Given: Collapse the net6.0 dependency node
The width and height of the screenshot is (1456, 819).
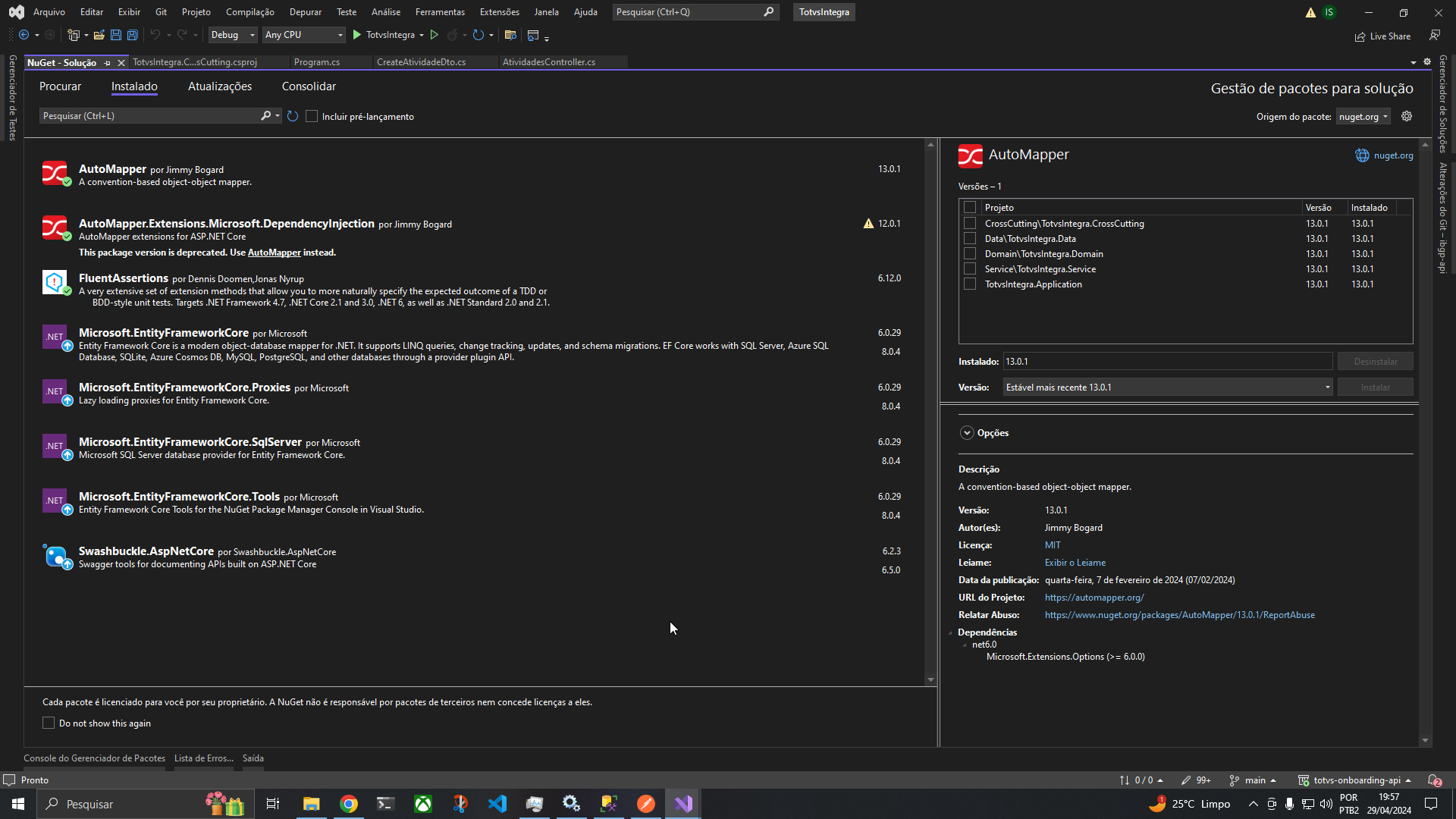Looking at the screenshot, I should (x=965, y=645).
